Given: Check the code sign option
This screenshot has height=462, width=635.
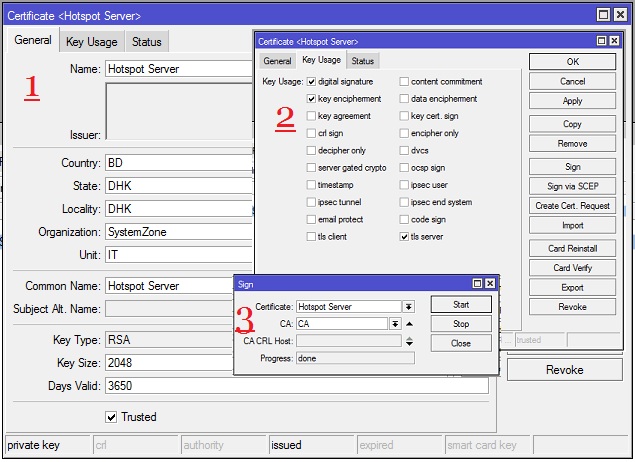Looking at the screenshot, I should 404,219.
